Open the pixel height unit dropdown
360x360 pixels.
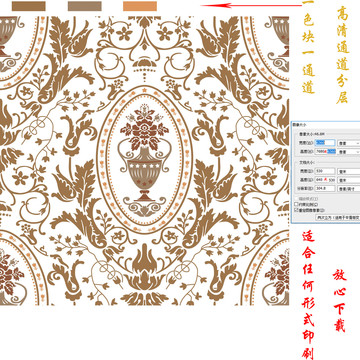tap(349, 151)
